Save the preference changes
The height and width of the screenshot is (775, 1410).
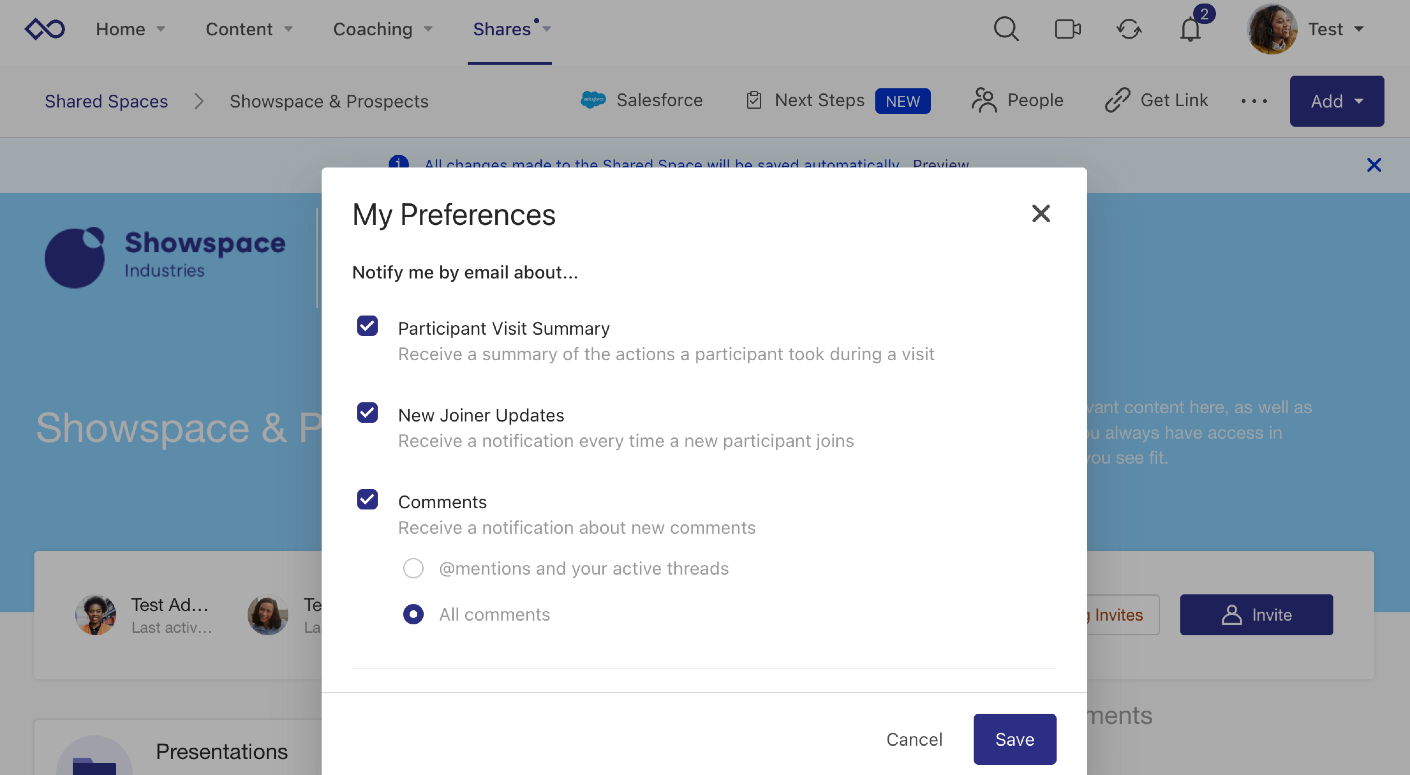click(1014, 739)
